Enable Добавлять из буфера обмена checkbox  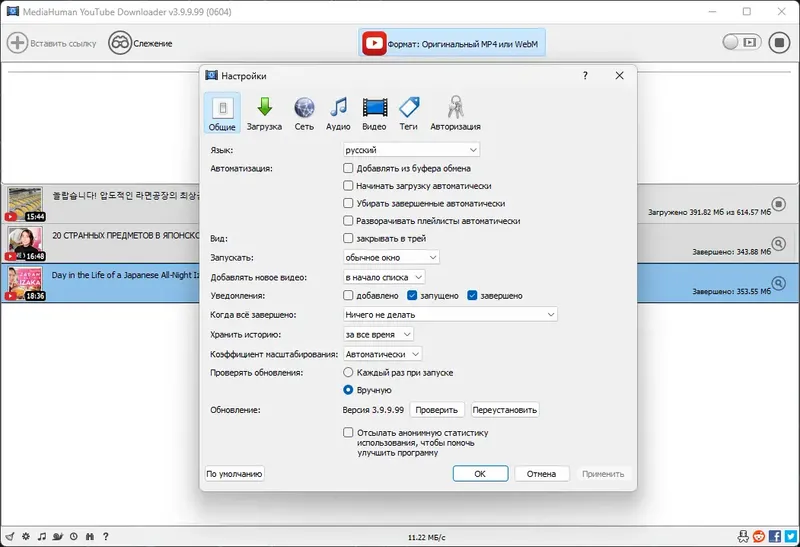click(348, 168)
